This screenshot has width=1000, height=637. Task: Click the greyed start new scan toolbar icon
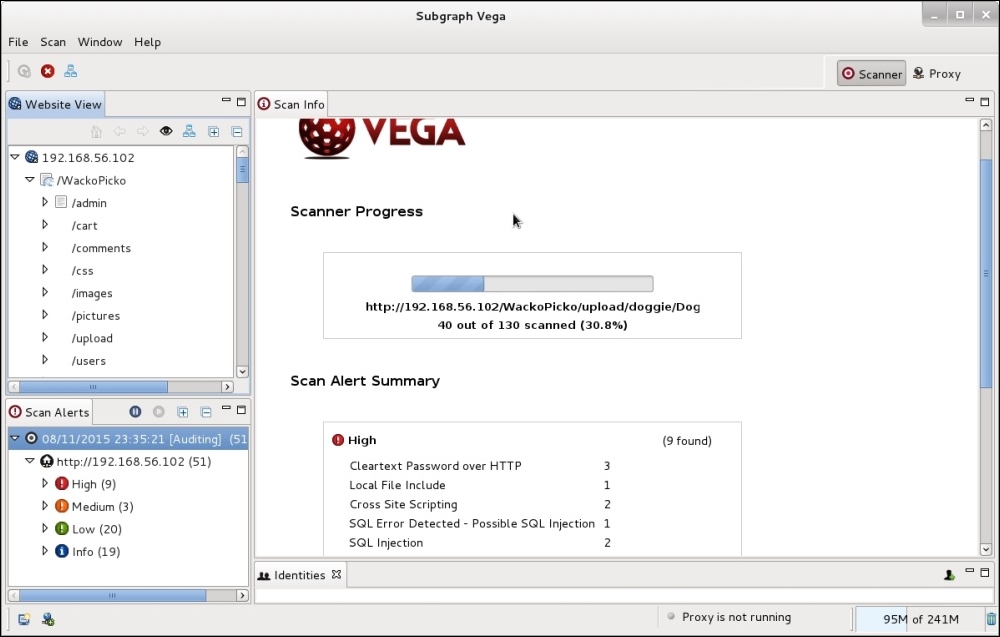[x=24, y=71]
